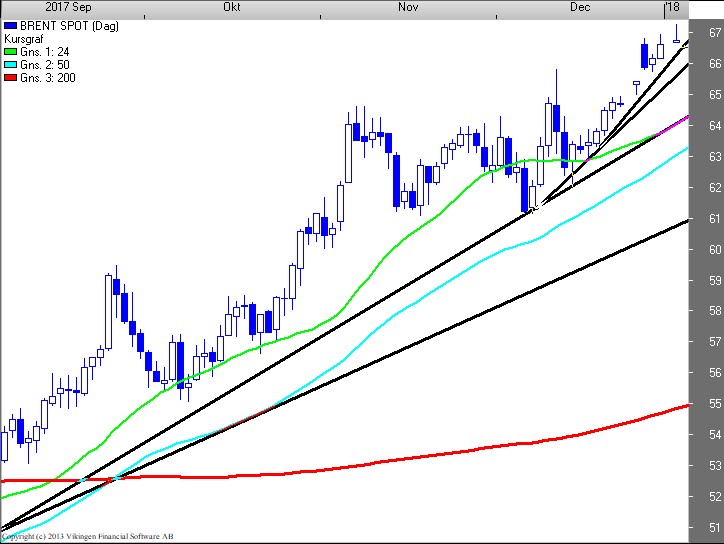Click the '18 year marker on time axis
This screenshot has height=544, width=724.
coord(672,7)
